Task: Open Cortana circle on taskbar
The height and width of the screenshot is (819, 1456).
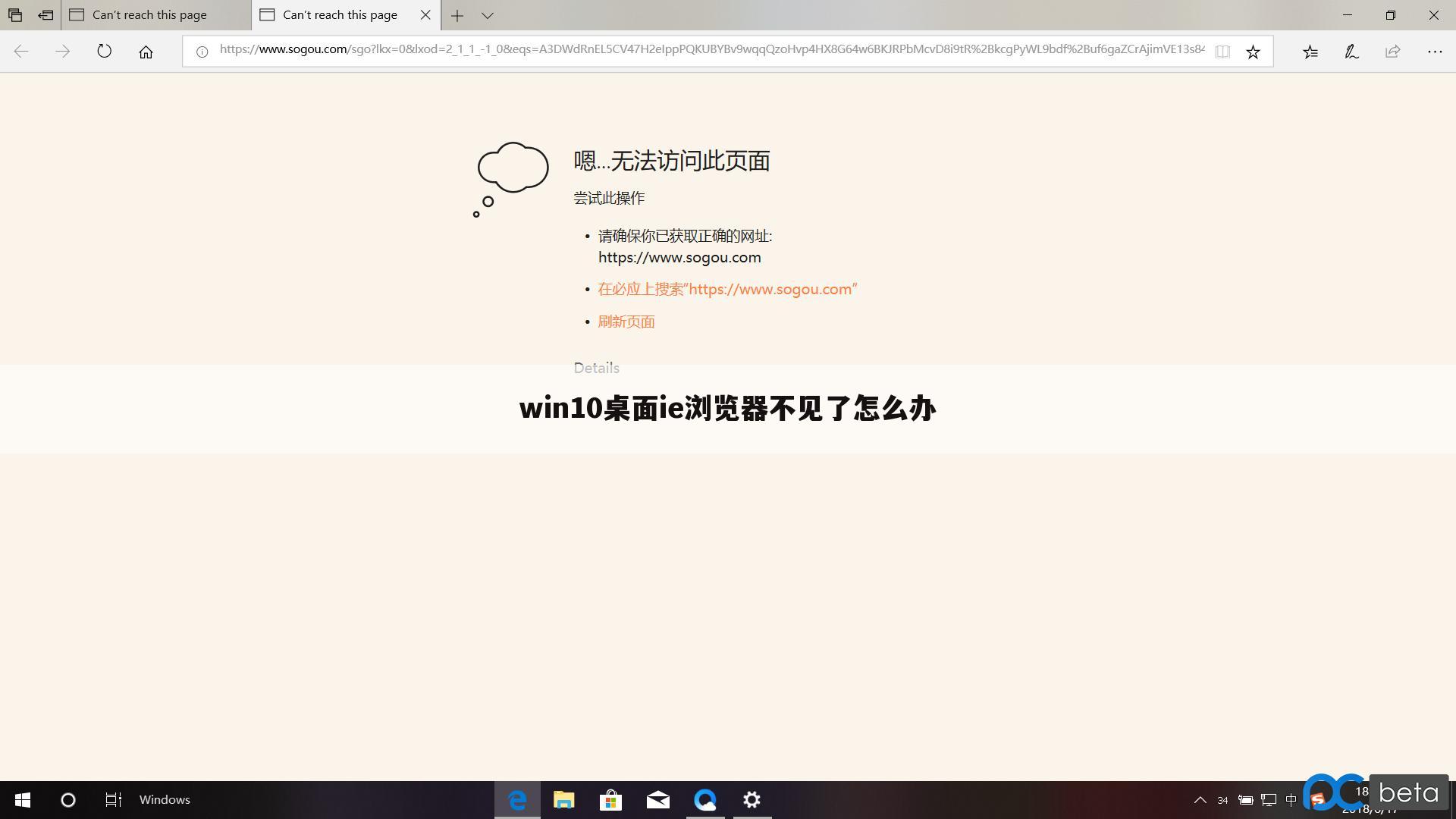Action: (x=67, y=800)
